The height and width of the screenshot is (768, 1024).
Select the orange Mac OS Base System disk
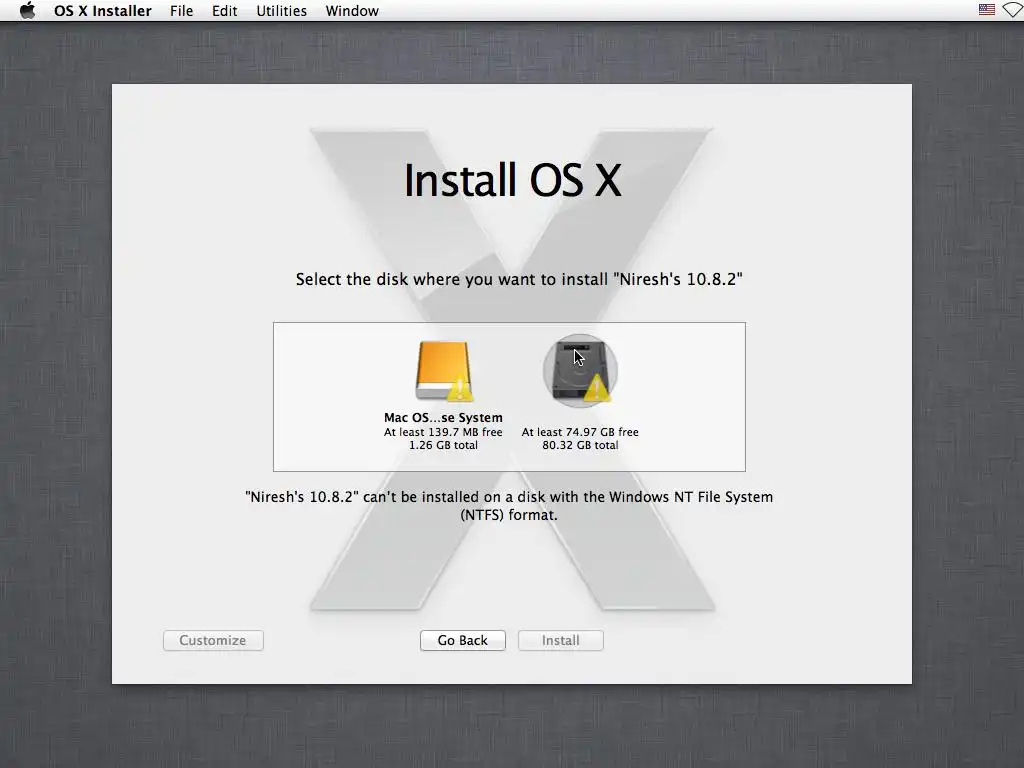[444, 370]
